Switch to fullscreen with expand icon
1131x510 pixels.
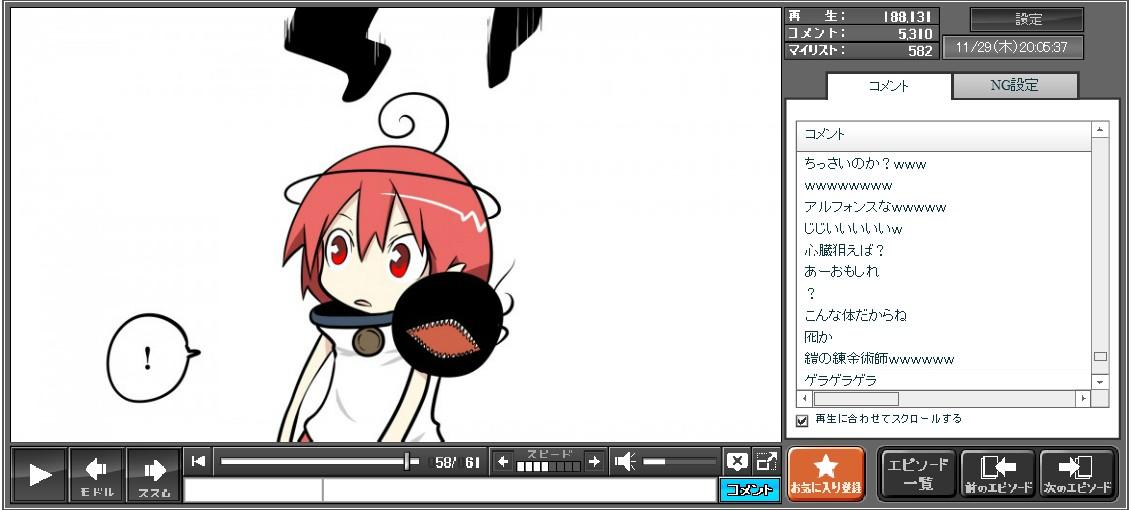[x=766, y=461]
